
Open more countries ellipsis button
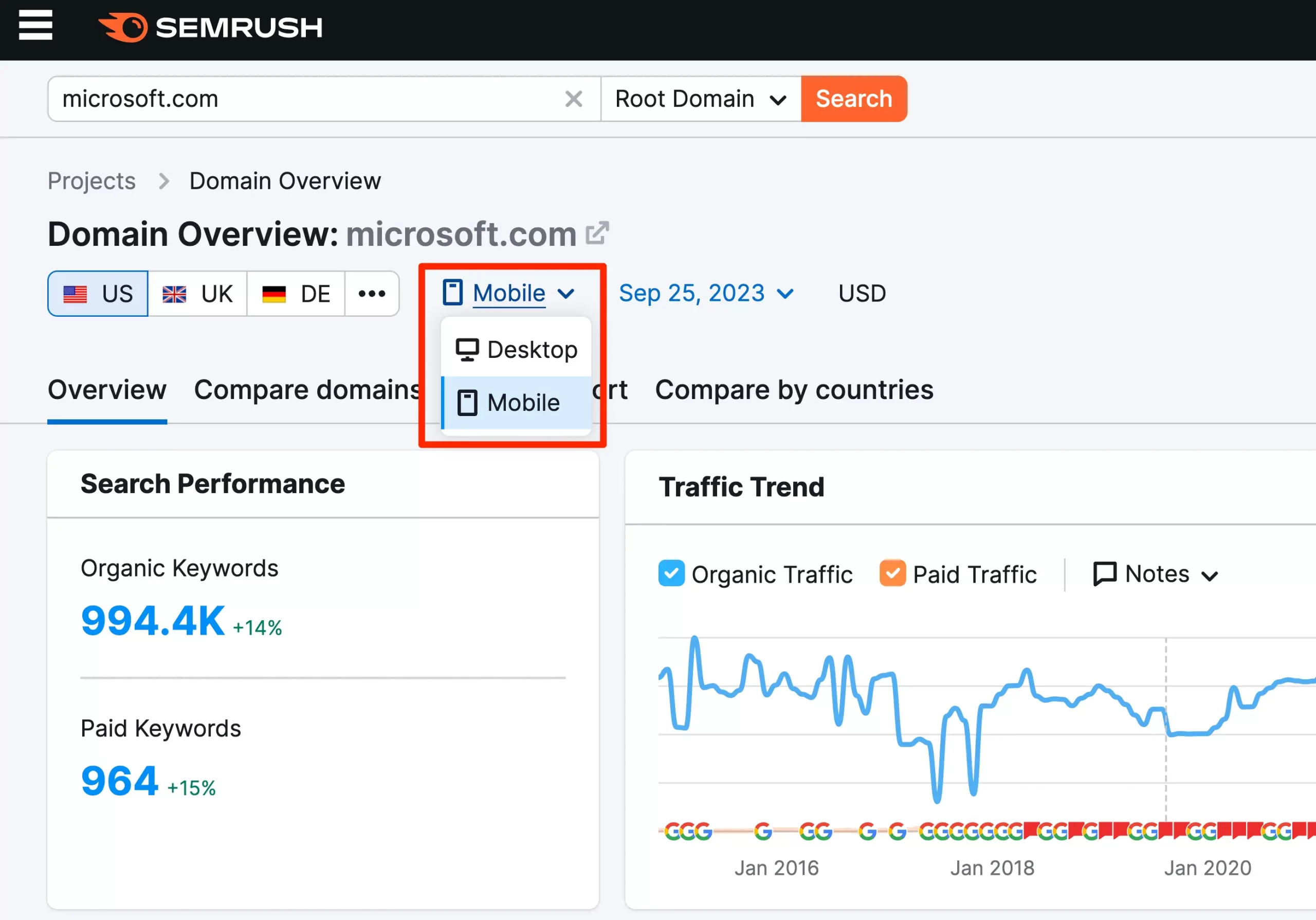[372, 294]
